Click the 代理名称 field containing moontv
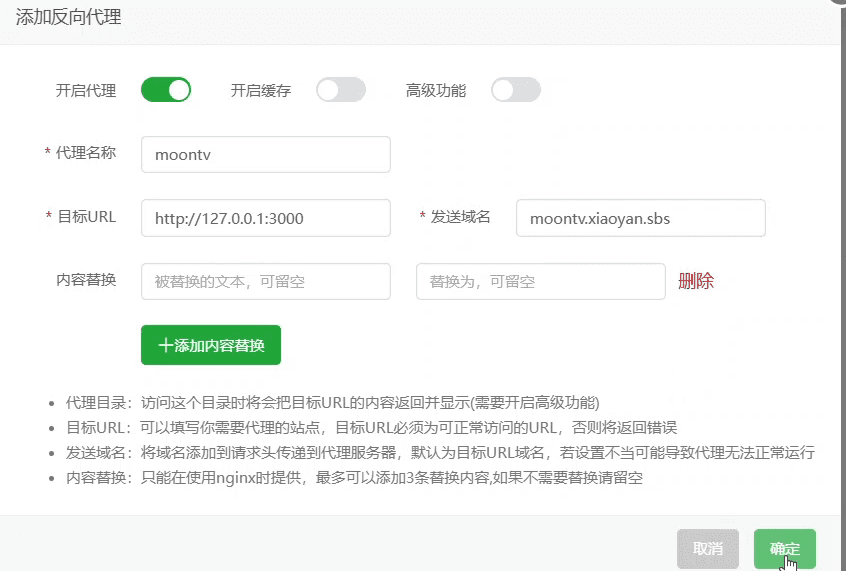The image size is (846, 571). coord(265,155)
